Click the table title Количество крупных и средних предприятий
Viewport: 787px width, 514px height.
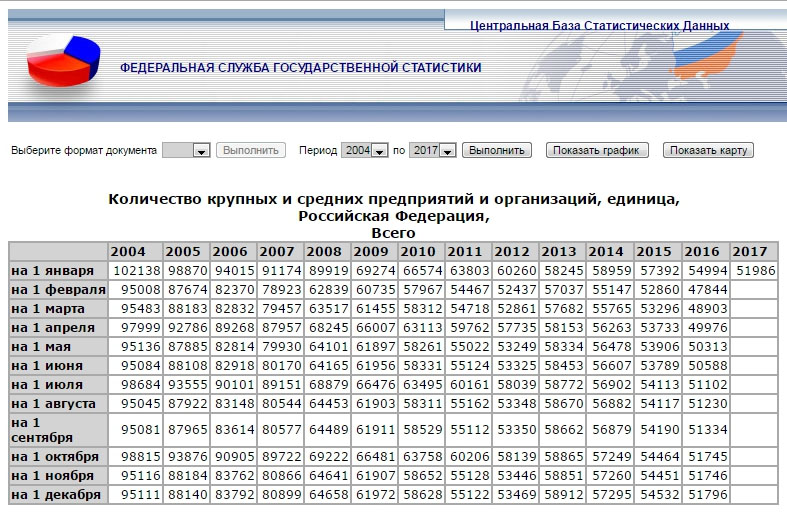click(x=394, y=216)
